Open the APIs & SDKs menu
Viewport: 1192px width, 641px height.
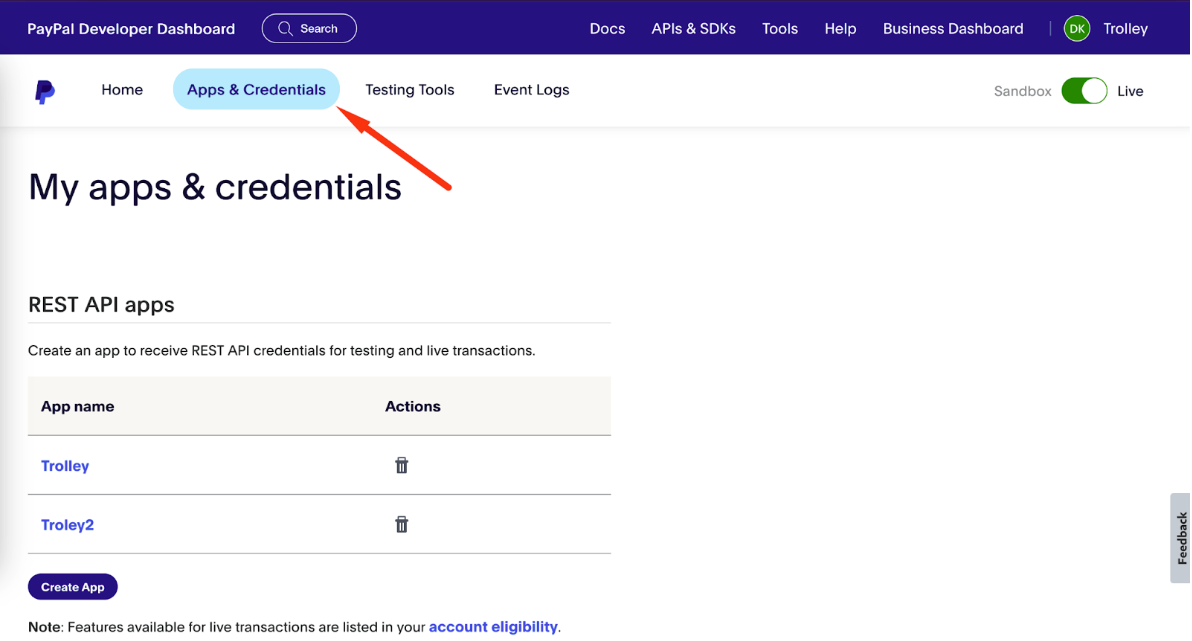pos(693,28)
